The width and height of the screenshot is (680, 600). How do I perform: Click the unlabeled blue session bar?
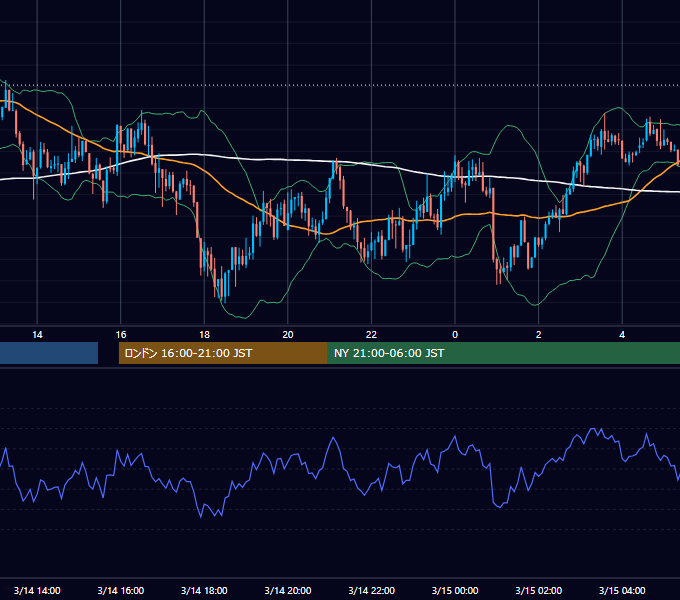coord(49,353)
